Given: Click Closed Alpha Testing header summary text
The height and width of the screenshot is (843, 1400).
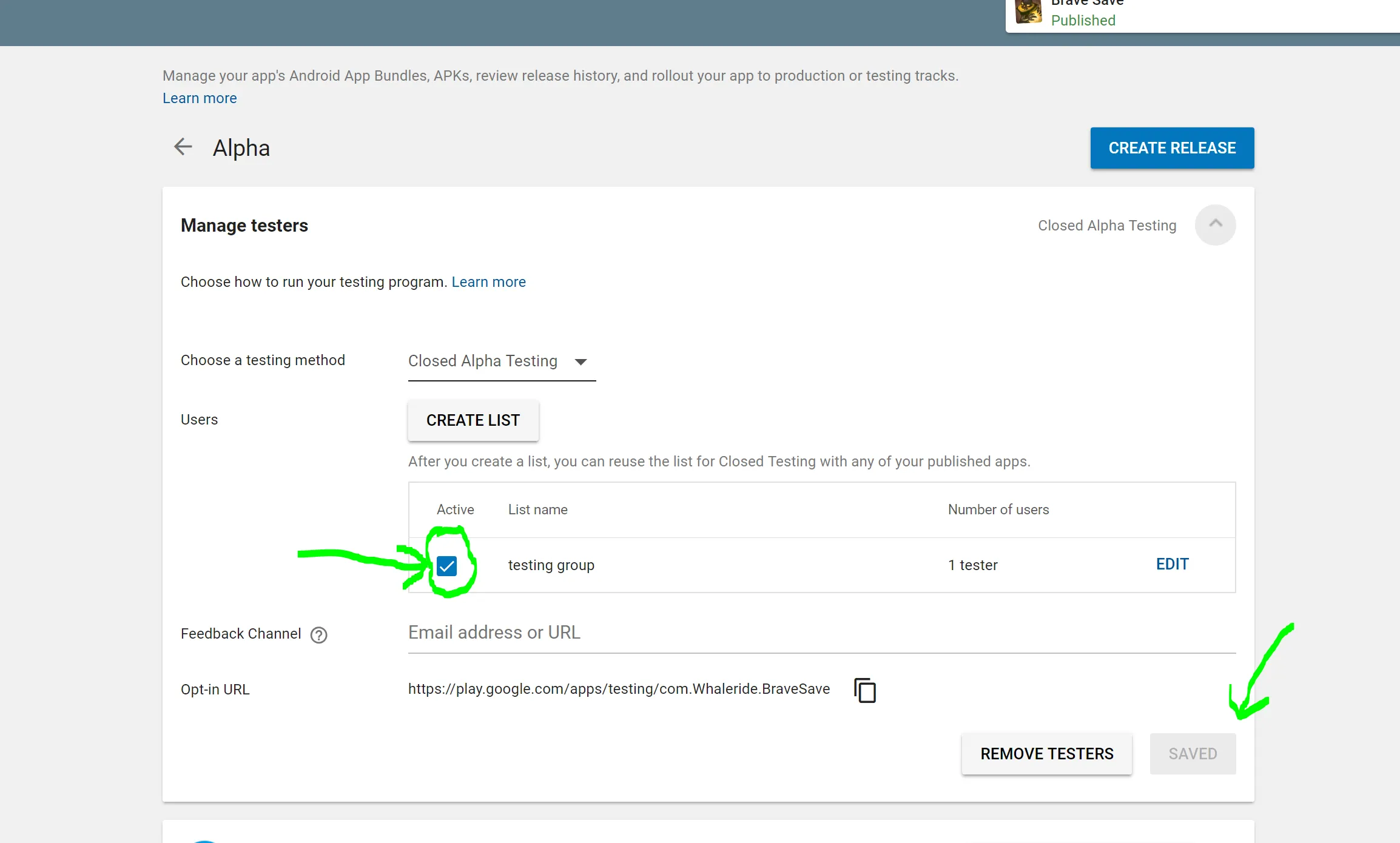Looking at the screenshot, I should [x=1106, y=226].
